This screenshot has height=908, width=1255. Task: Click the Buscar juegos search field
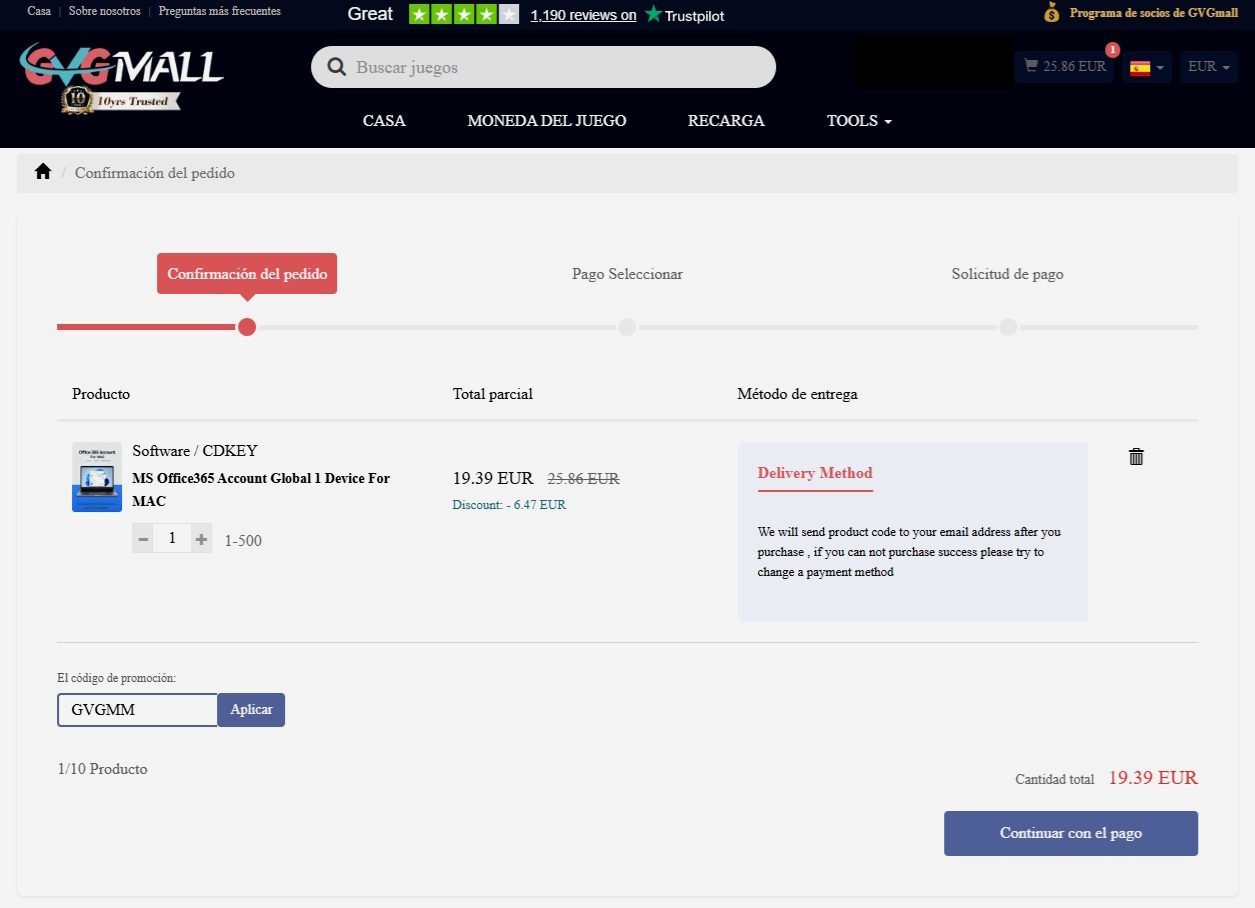pyautogui.click(x=543, y=67)
